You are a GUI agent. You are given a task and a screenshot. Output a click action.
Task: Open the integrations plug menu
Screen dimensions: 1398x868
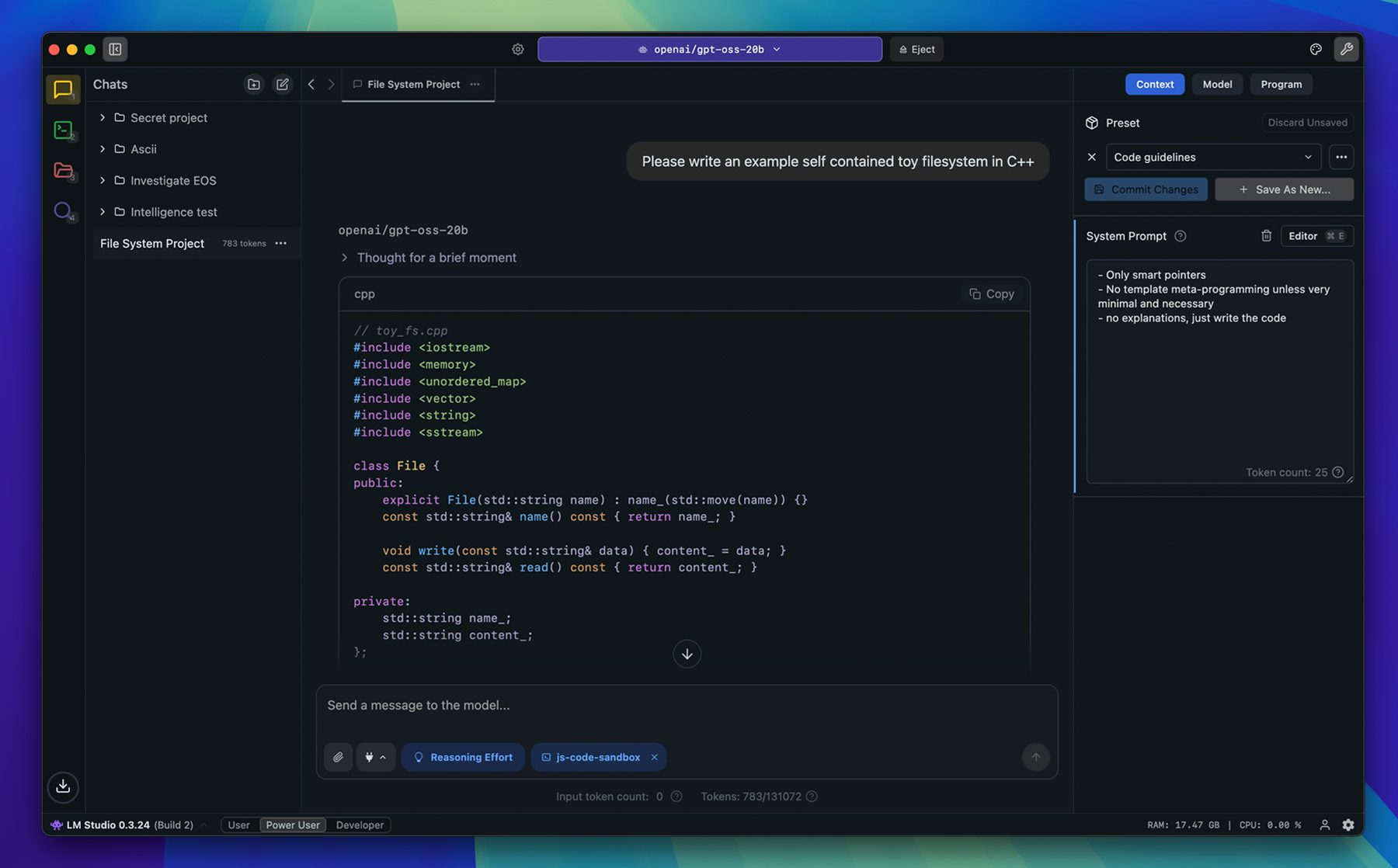click(376, 757)
